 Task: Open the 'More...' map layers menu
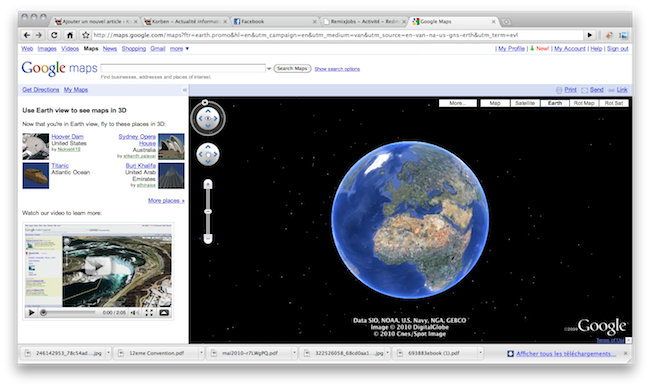[458, 103]
